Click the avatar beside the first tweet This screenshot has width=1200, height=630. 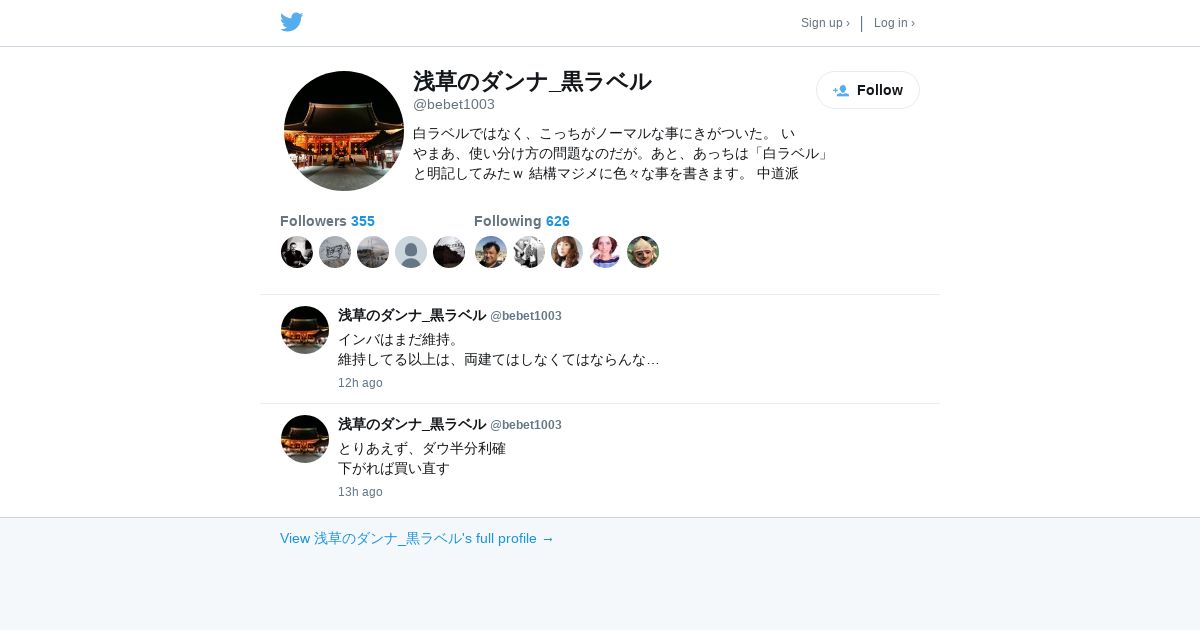click(305, 330)
